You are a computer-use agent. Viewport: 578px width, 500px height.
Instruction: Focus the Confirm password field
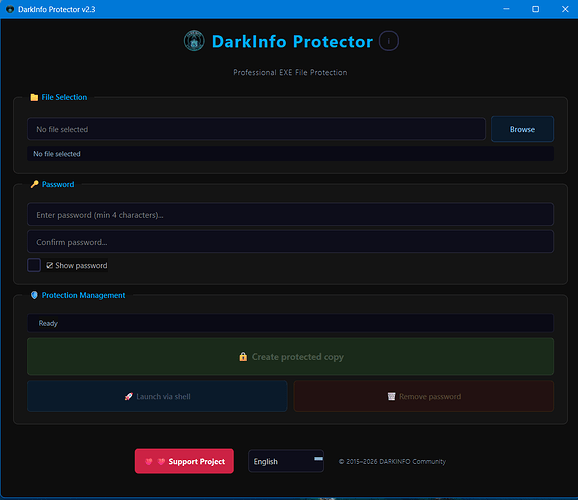tap(290, 242)
